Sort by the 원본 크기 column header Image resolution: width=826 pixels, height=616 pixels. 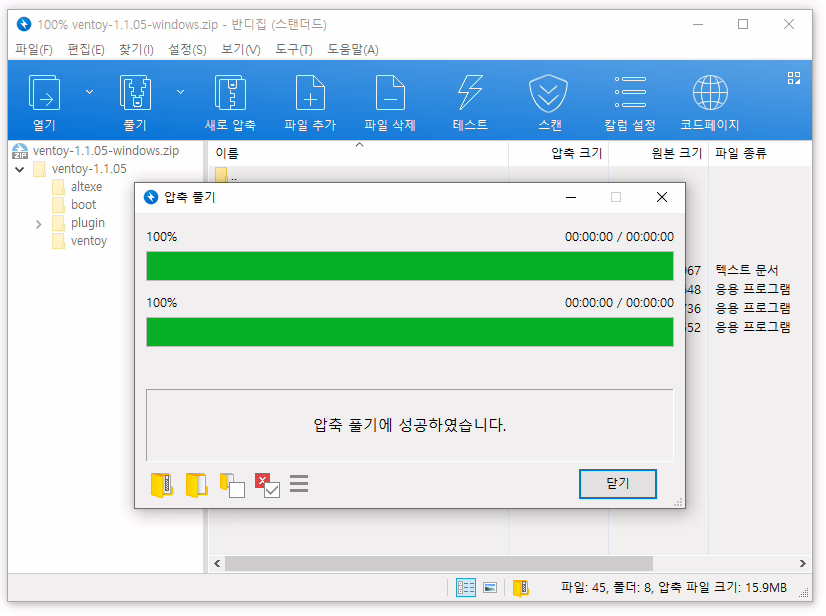(x=658, y=153)
